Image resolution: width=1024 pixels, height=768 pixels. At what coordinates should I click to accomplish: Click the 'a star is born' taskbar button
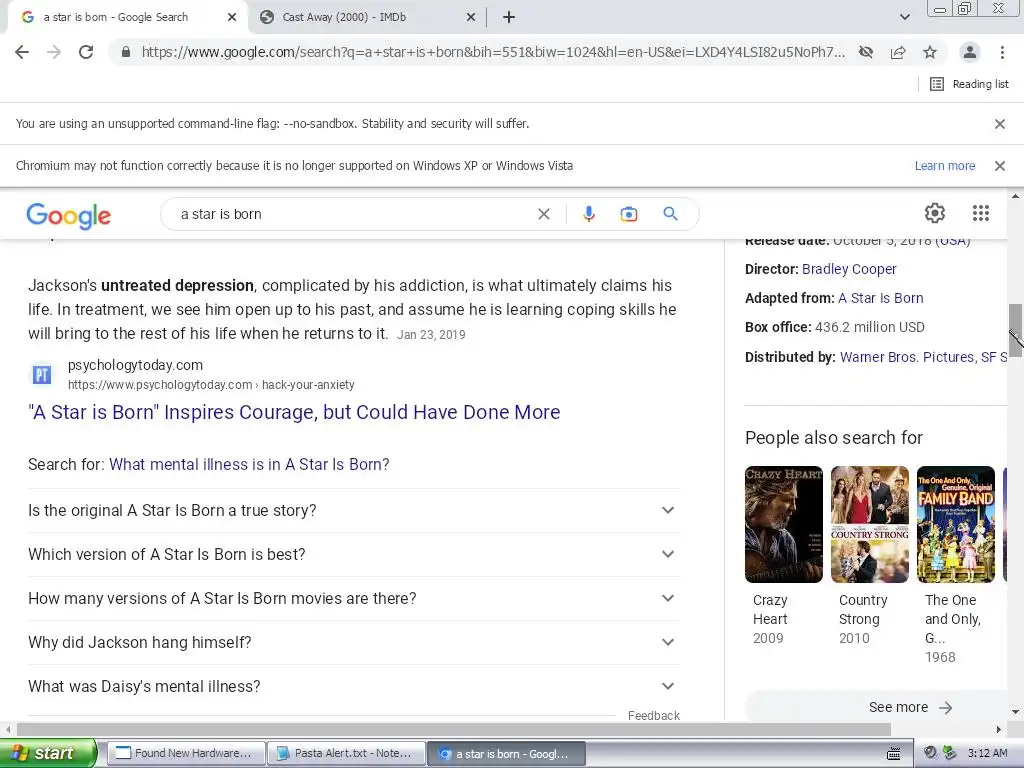tap(506, 754)
